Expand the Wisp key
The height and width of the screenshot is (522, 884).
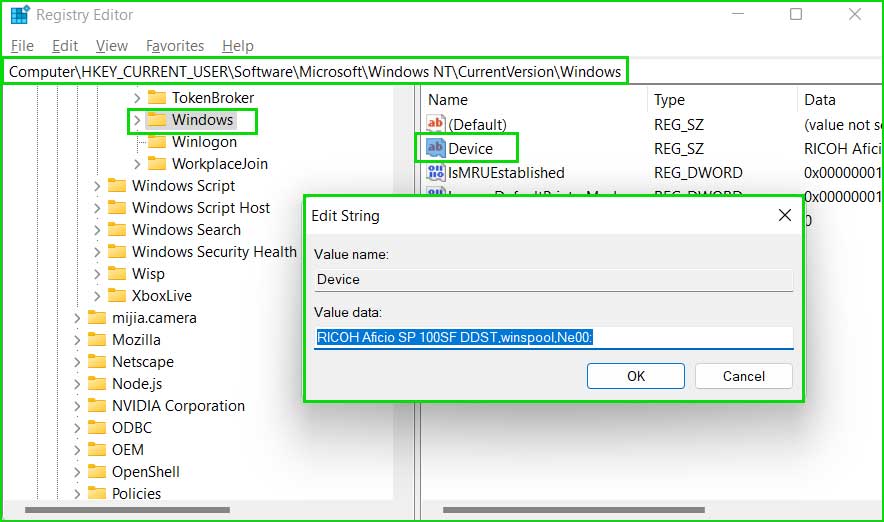tap(97, 274)
